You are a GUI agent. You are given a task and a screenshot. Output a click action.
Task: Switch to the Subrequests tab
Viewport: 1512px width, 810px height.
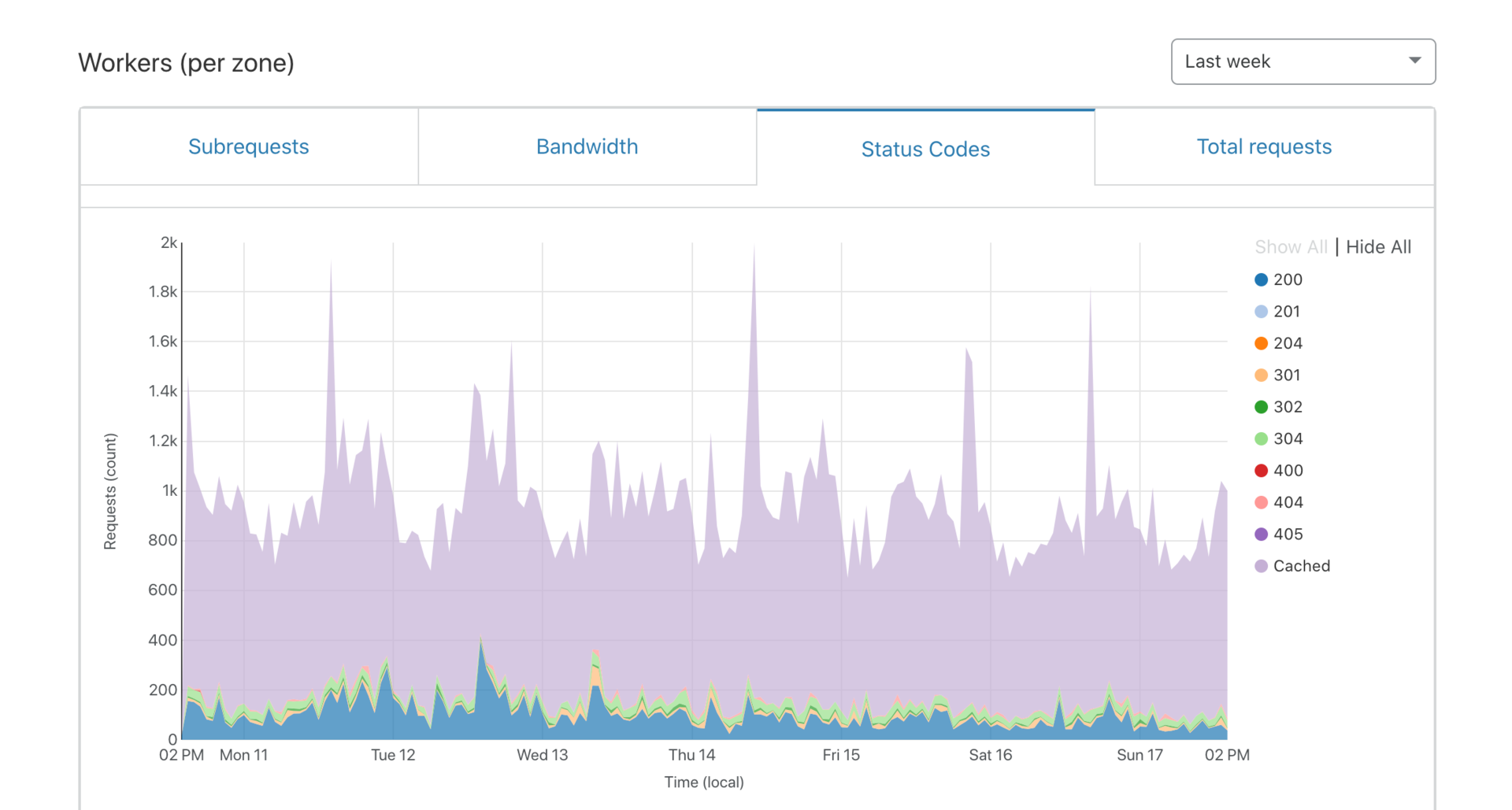(x=248, y=146)
